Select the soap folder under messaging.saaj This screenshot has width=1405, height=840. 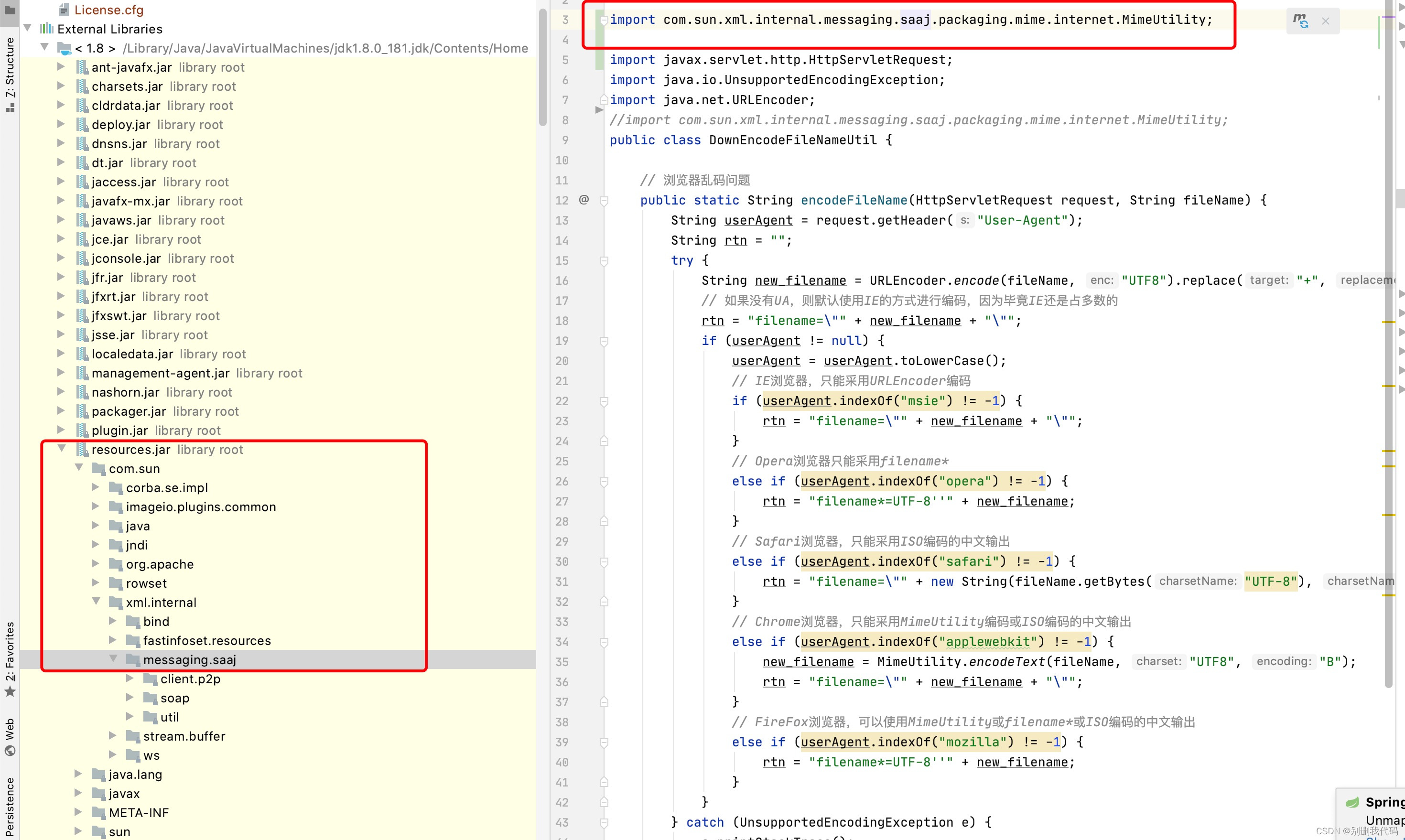tap(174, 698)
